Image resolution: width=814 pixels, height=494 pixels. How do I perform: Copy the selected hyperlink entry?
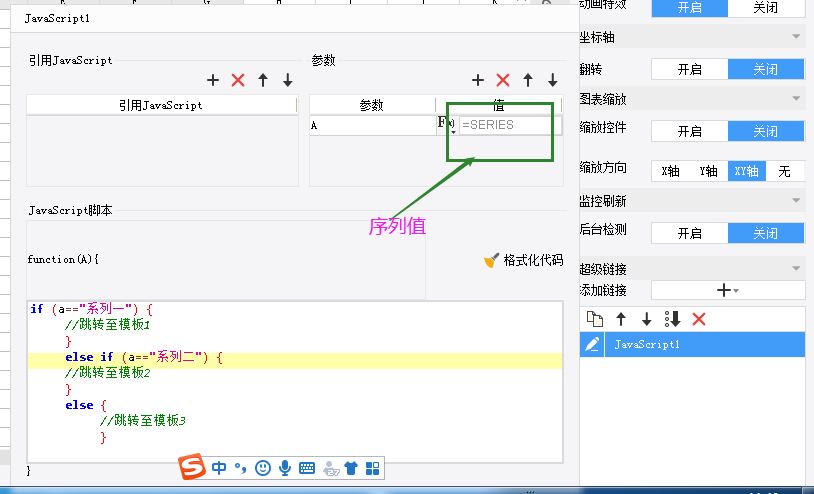point(594,319)
